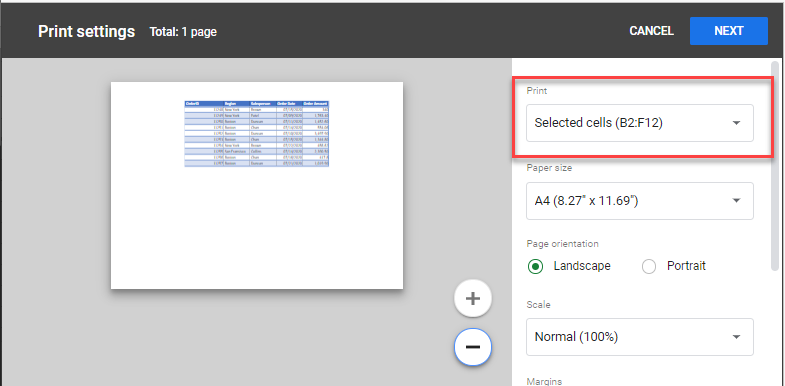Click the print preview page thumbnail
785x386 pixels.
point(257,185)
